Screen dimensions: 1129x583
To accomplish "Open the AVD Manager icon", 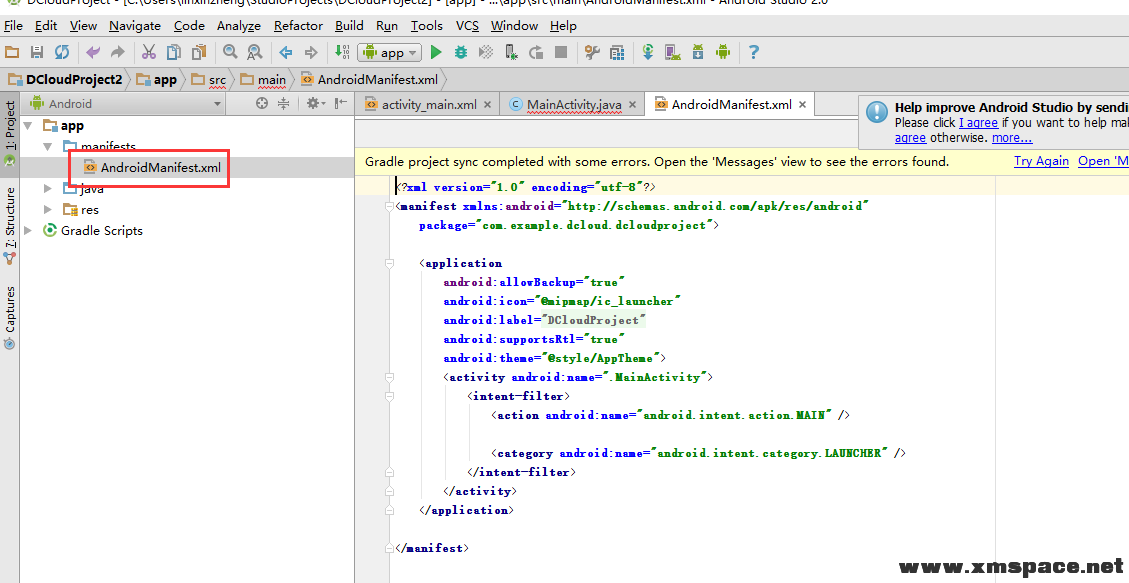I will 673,53.
